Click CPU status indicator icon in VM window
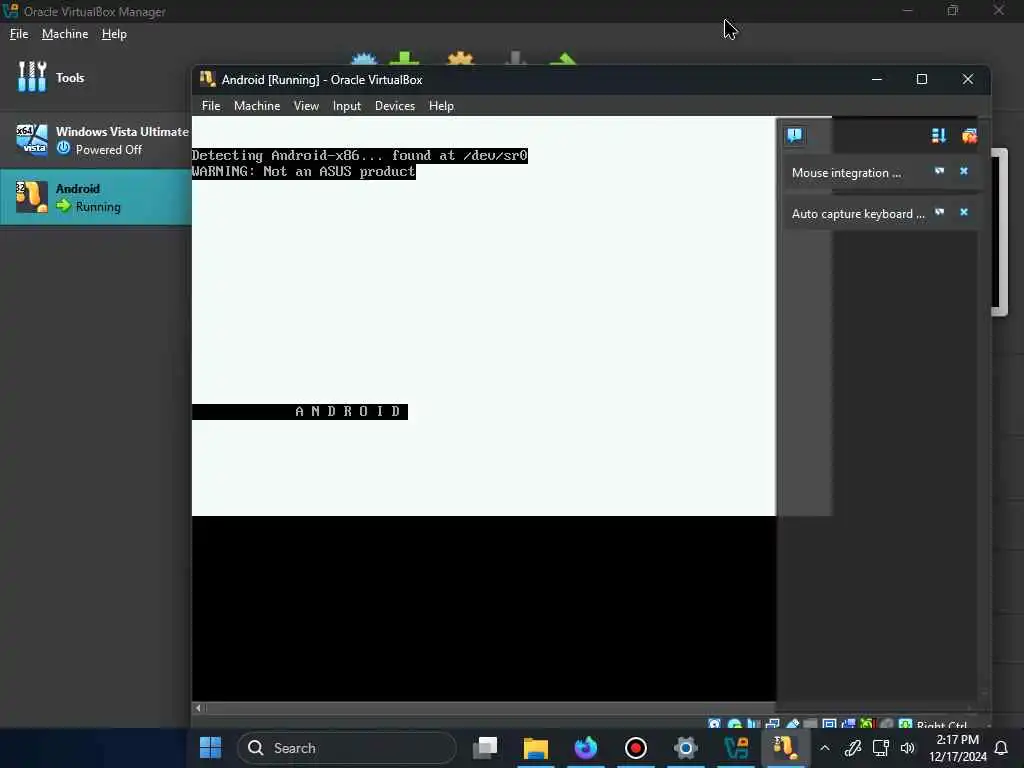Image resolution: width=1024 pixels, height=768 pixels. 867,724
